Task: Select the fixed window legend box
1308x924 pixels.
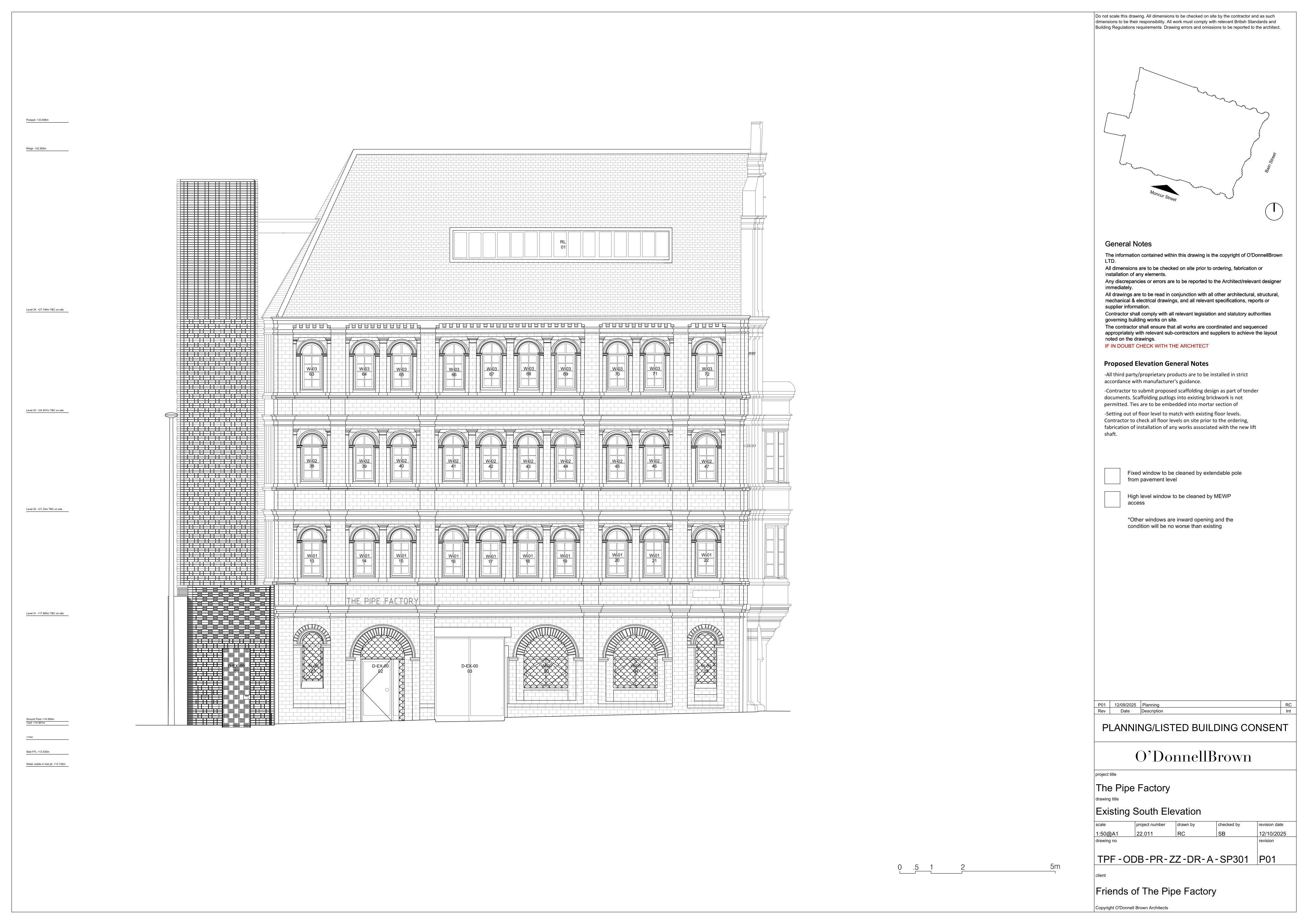Action: pyautogui.click(x=1112, y=476)
